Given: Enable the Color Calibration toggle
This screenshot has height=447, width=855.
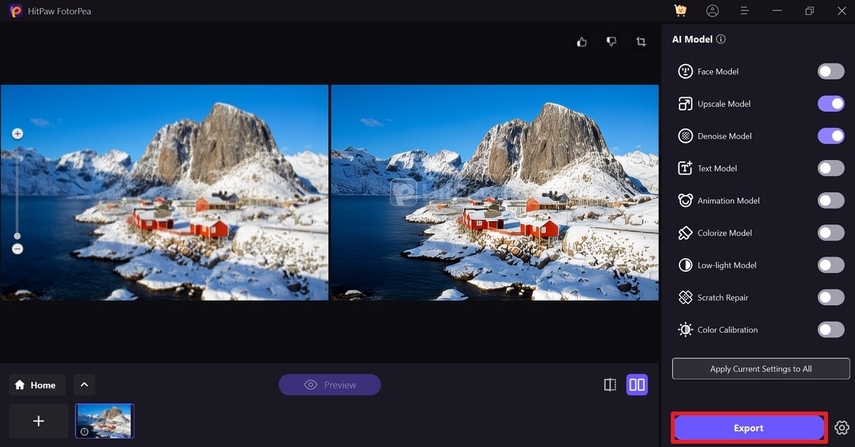Looking at the screenshot, I should [x=831, y=329].
